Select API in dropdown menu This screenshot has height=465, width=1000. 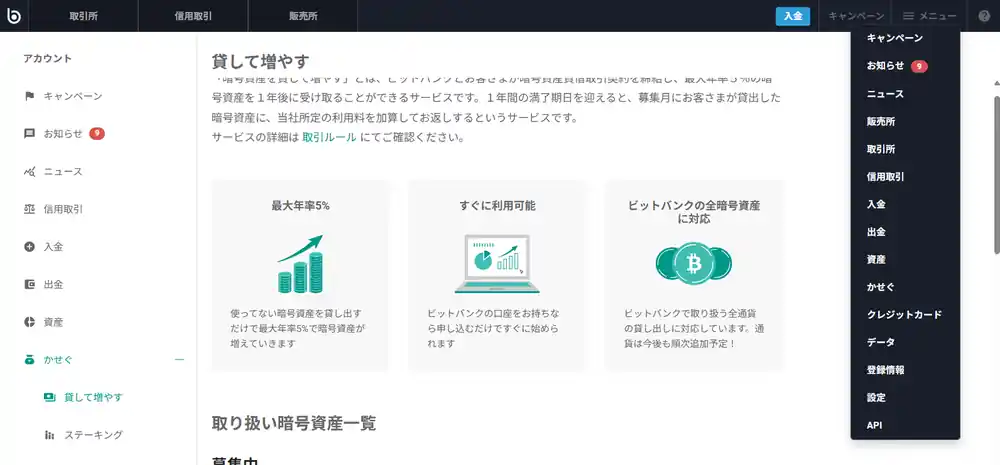pos(874,425)
